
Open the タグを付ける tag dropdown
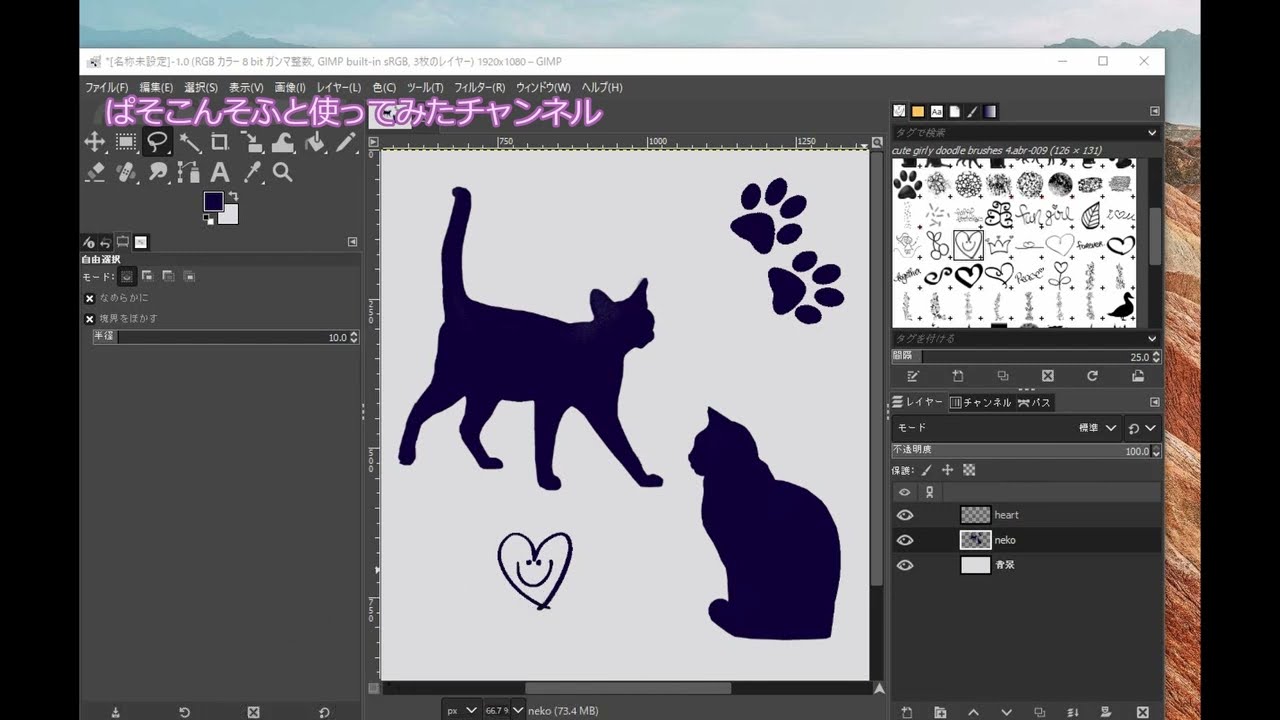(1152, 339)
